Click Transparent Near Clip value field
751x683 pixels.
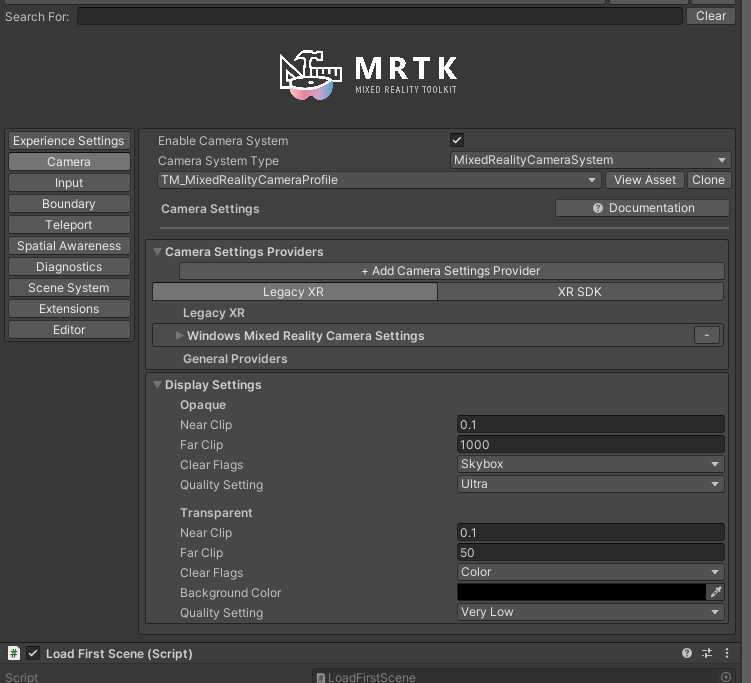(x=591, y=533)
